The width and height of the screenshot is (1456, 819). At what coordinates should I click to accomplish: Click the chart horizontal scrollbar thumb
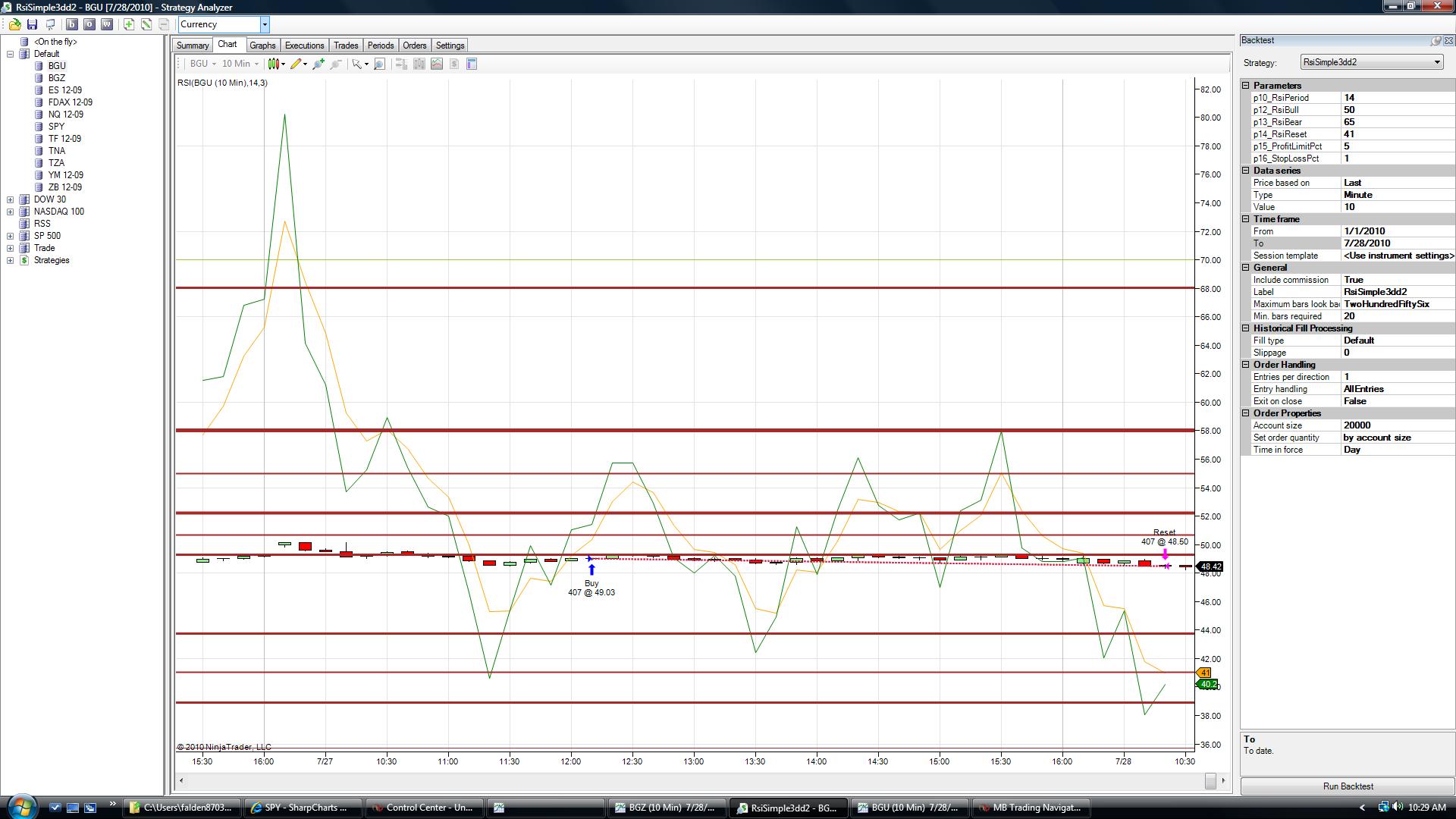[x=1210, y=780]
